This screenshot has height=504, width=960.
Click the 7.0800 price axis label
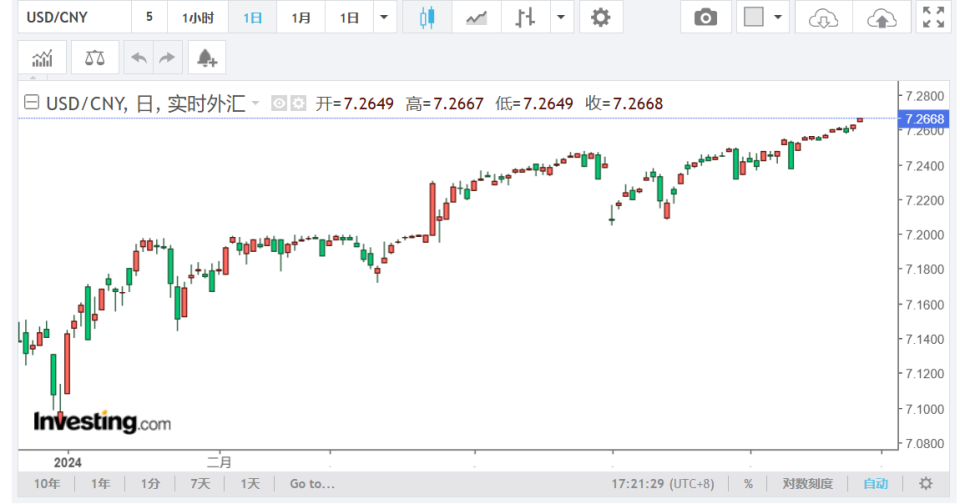click(924, 443)
